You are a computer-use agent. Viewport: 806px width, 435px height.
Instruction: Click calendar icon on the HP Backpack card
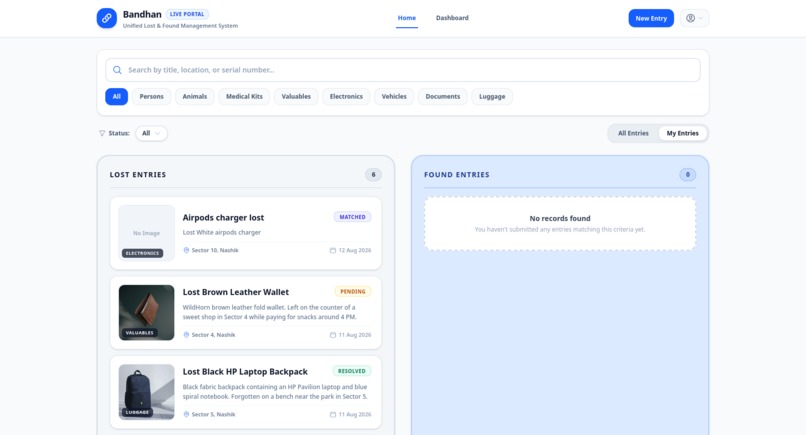pyautogui.click(x=333, y=414)
